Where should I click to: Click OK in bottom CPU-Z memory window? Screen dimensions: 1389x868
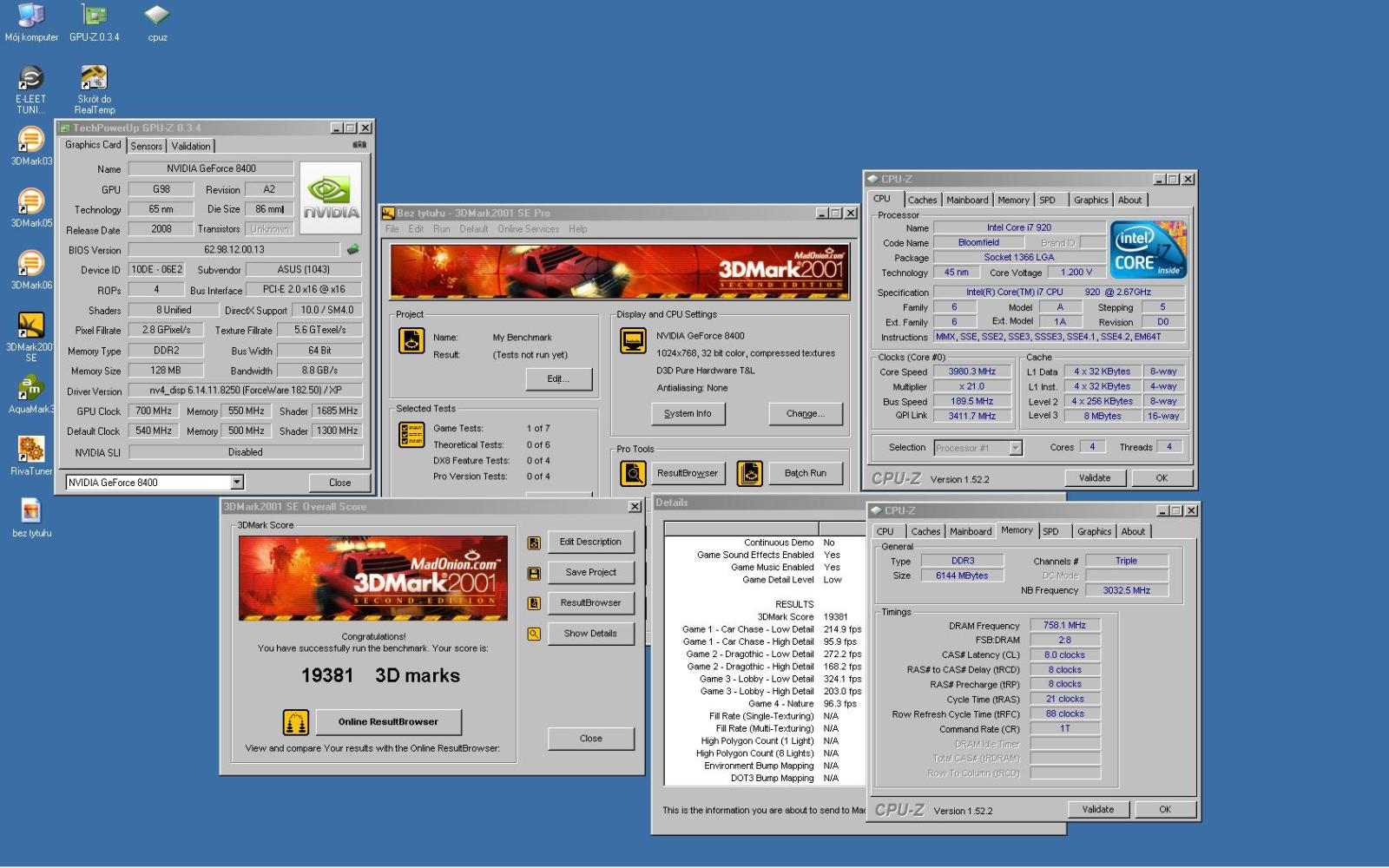pyautogui.click(x=1165, y=810)
